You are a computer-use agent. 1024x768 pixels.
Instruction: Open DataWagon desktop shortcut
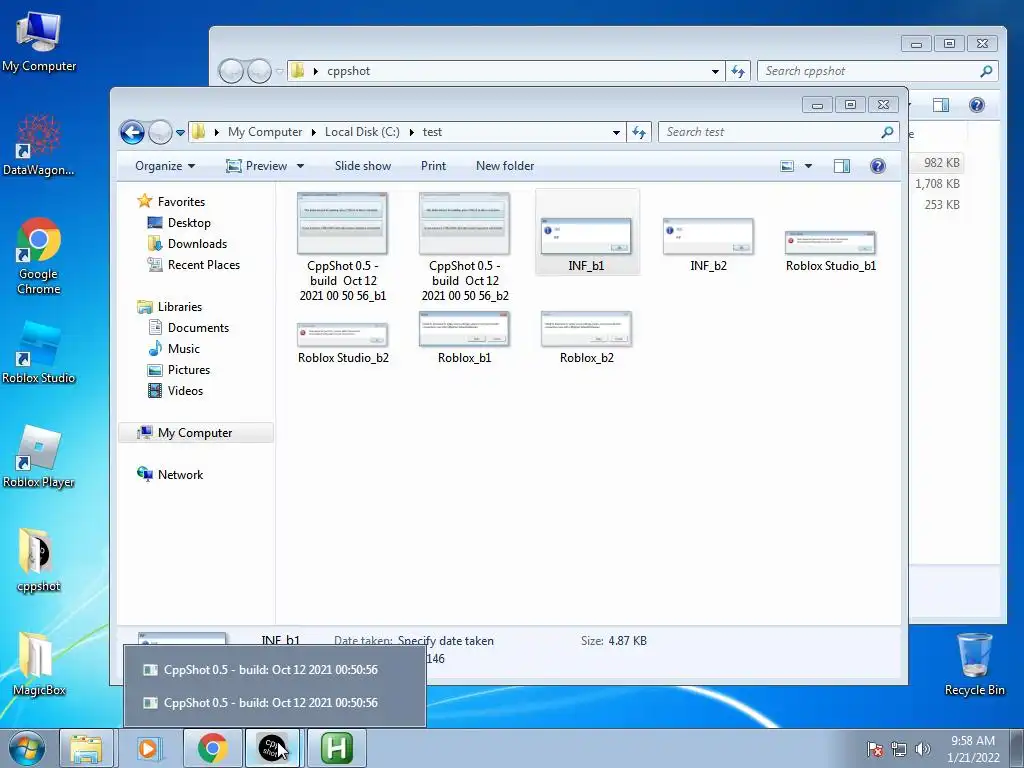pyautogui.click(x=39, y=145)
